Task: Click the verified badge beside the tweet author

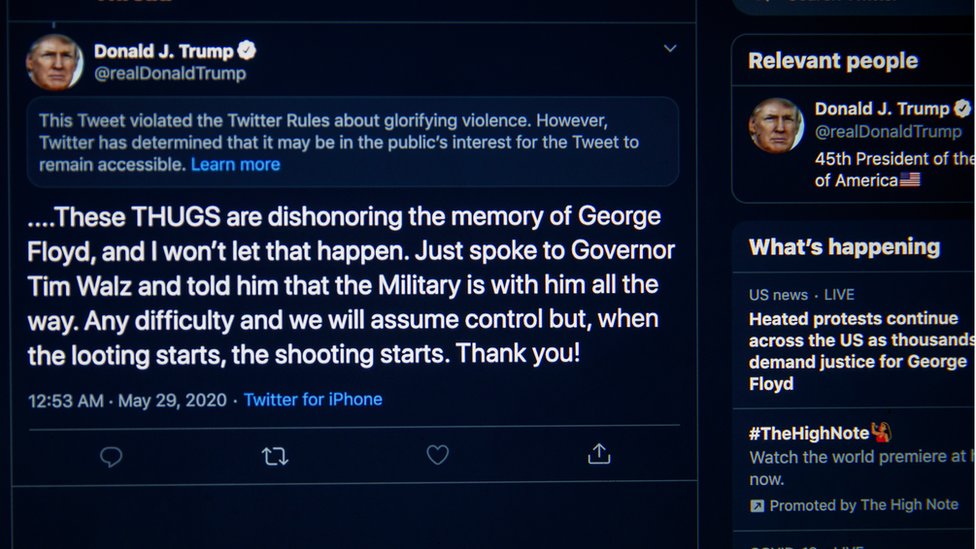Action: (247, 50)
